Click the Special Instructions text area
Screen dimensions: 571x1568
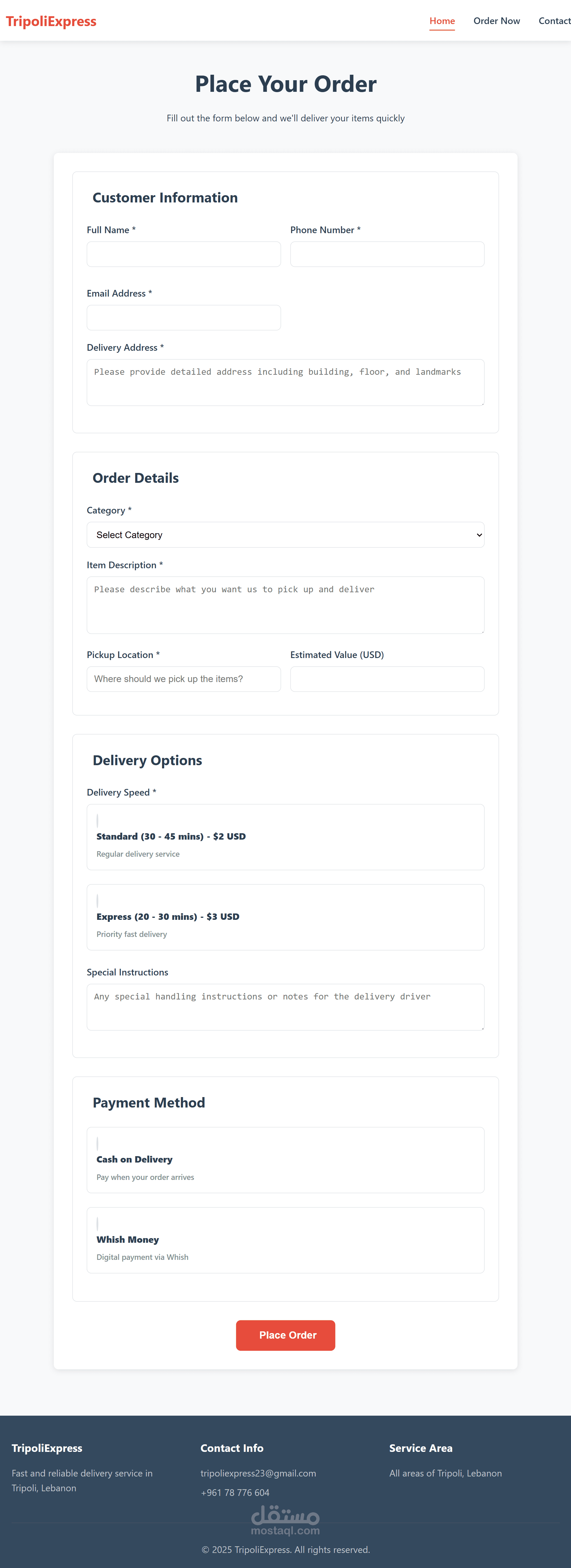[x=285, y=1007]
